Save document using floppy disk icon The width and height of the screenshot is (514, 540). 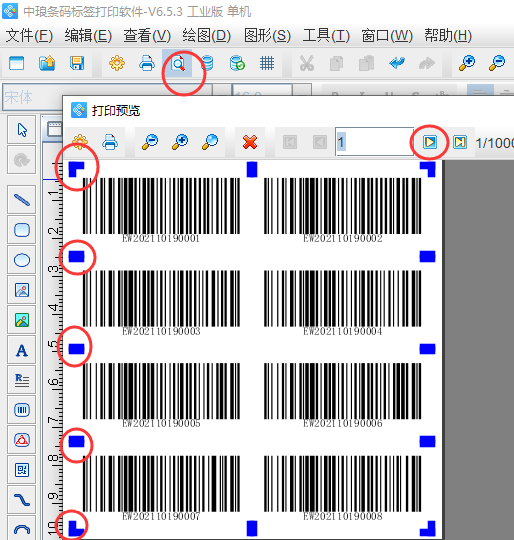[77, 63]
